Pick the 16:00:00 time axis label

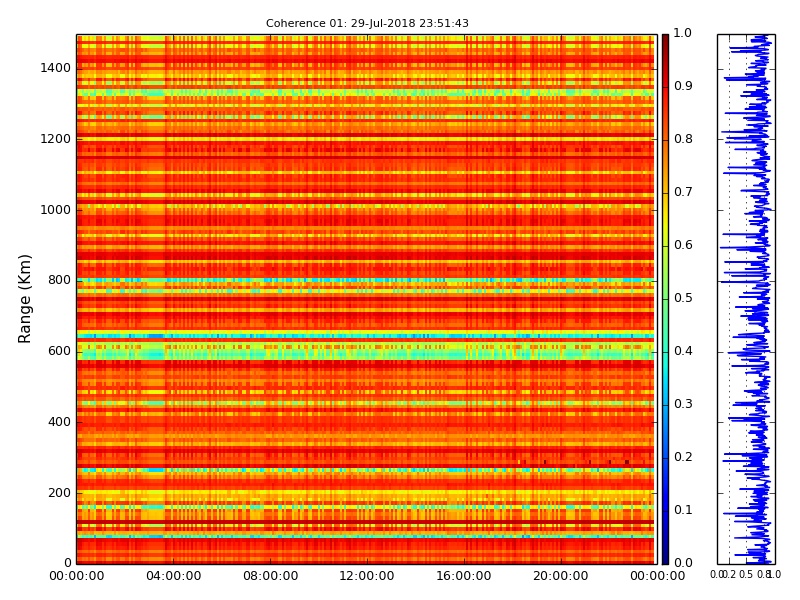pos(464,576)
